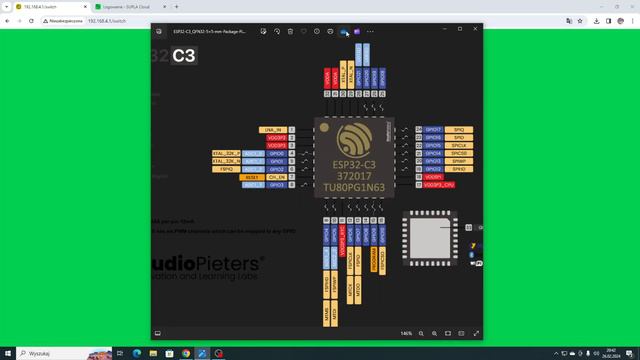Click the ESP32-C3 chip package thumbnail
640x360 pixels.
click(x=430, y=238)
